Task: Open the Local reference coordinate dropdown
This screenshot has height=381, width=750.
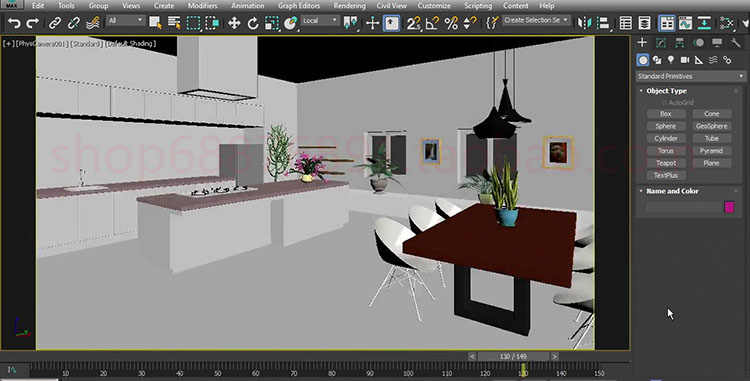Action: point(320,21)
